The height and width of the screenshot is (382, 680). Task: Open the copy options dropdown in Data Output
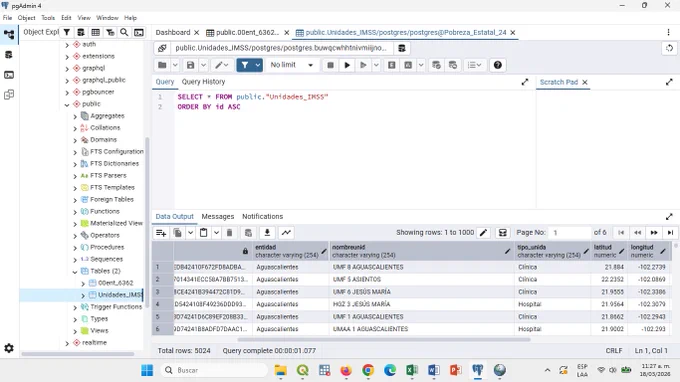(190, 233)
